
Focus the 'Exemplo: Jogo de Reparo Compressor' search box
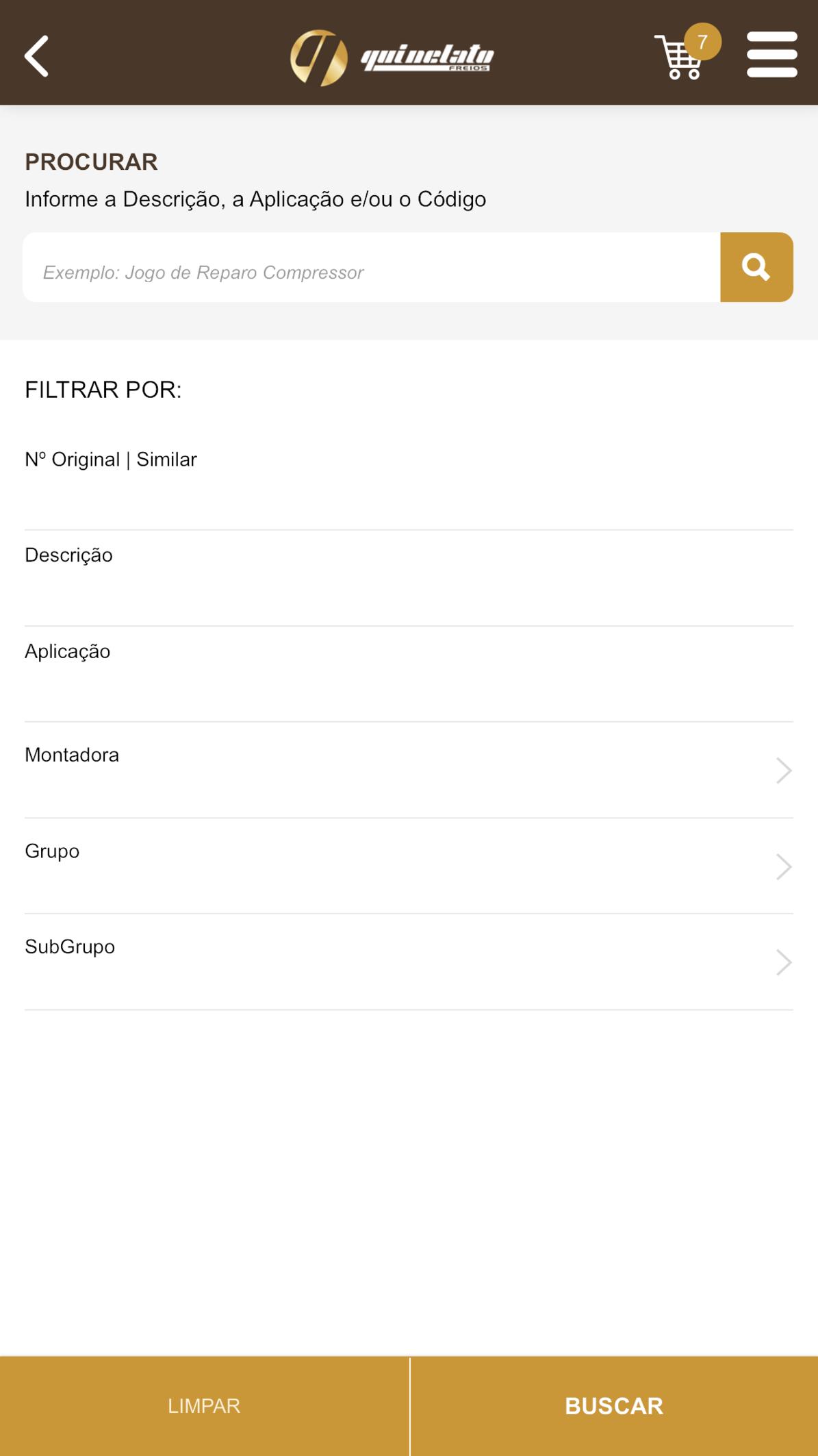click(x=372, y=267)
